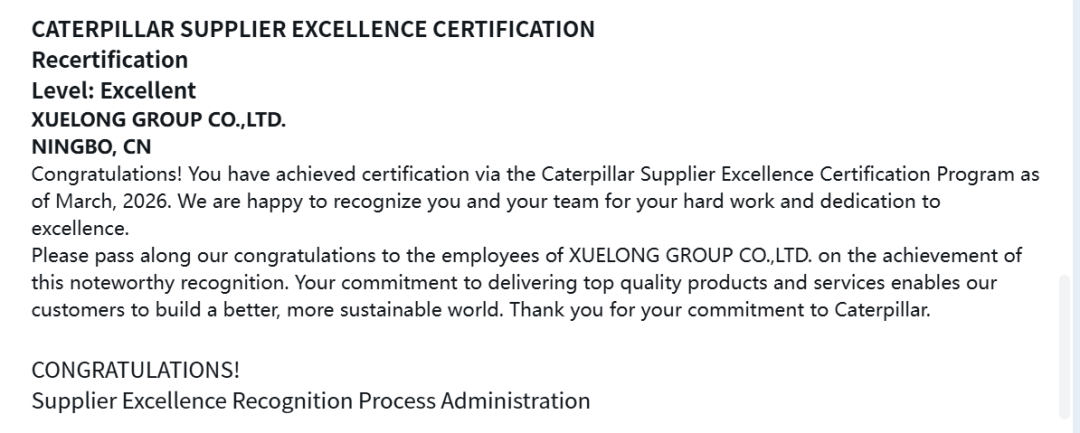Click the "Level: Excellent" text
Image resolution: width=1080 pixels, height=433 pixels.
pyautogui.click(x=114, y=91)
